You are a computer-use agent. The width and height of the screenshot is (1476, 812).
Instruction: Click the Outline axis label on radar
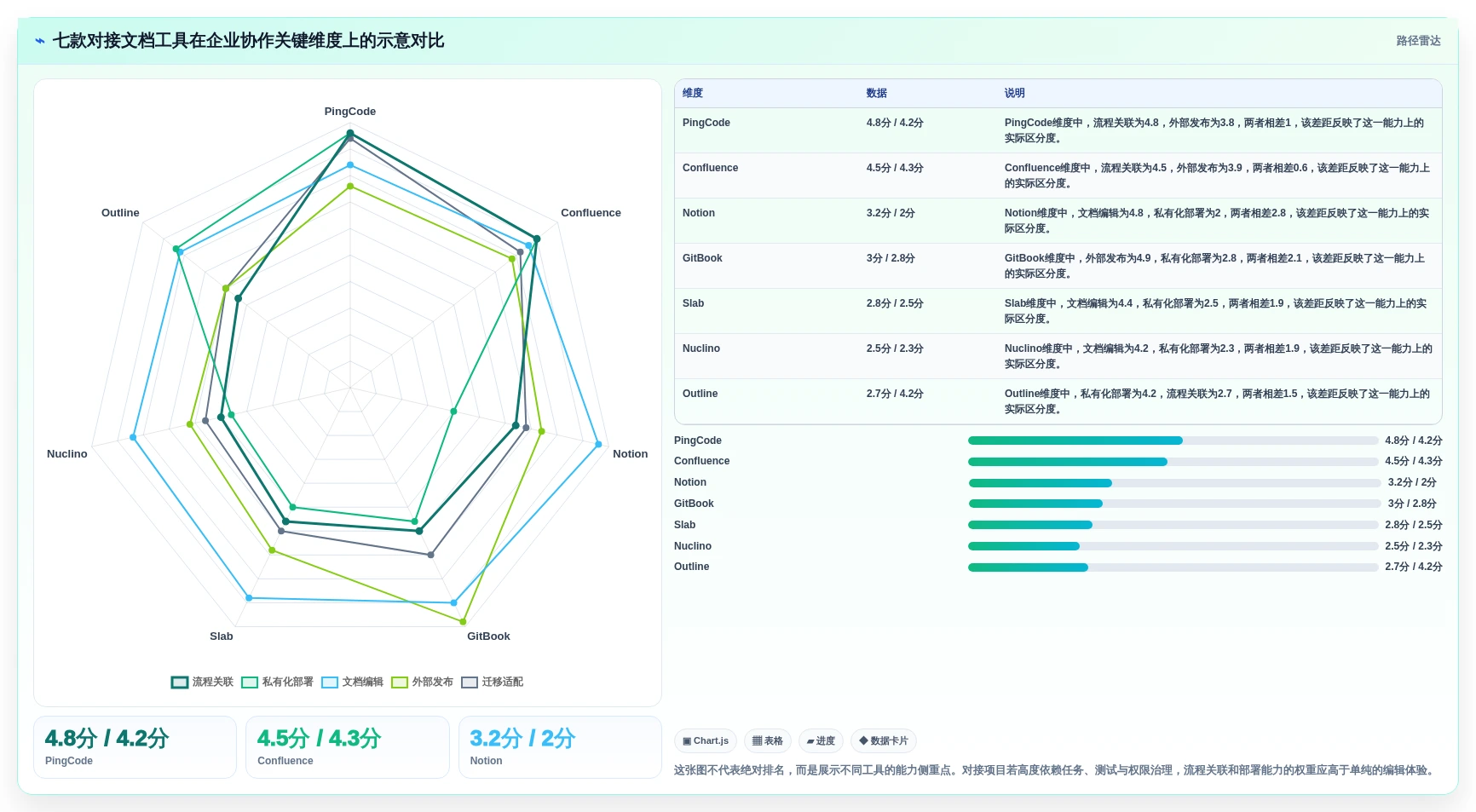(120, 213)
